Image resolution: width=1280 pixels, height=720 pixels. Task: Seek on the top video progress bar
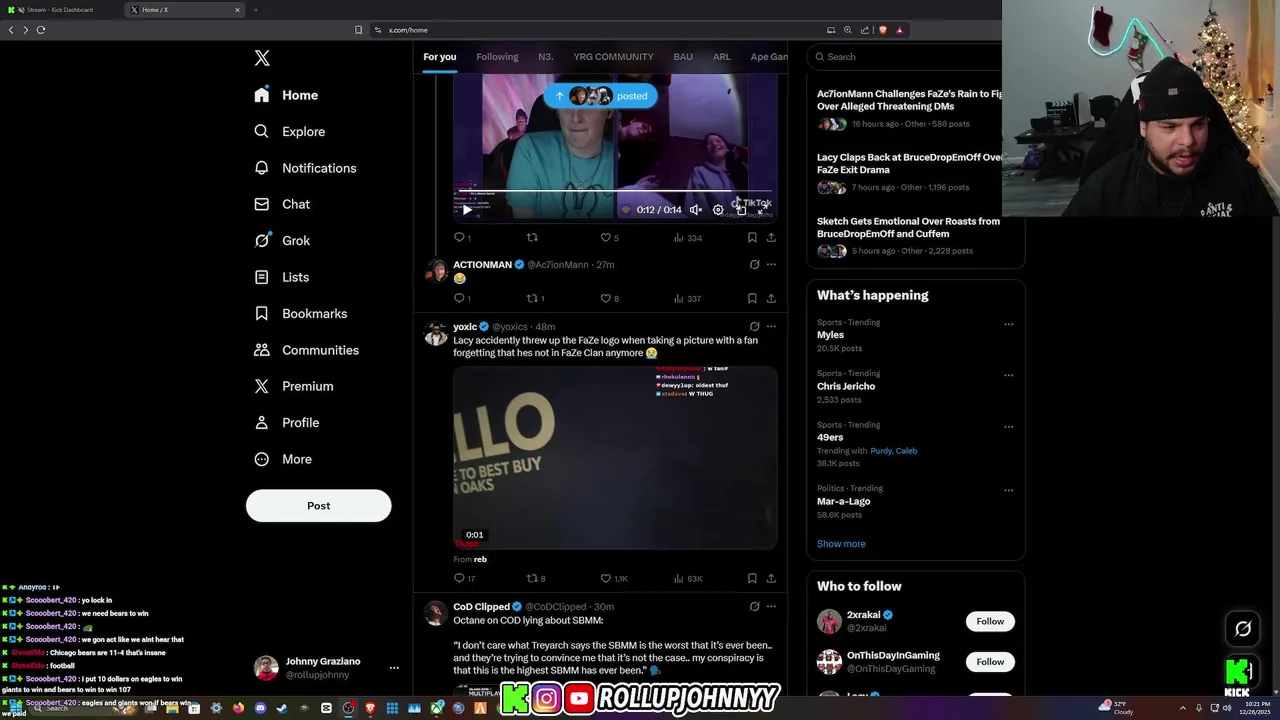(614, 191)
